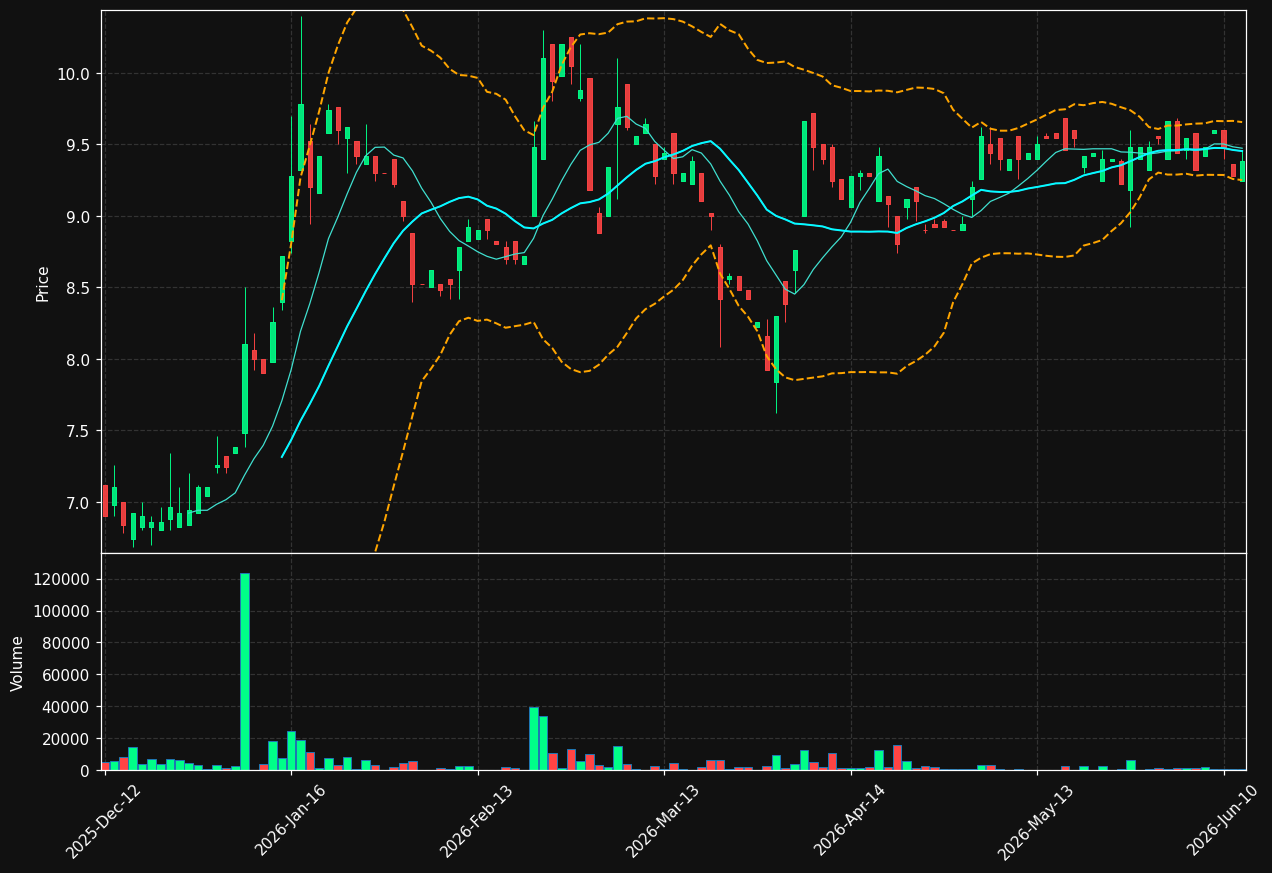Click the 2026-May-13 date label
Viewport: 1272px width, 873px height.
(x=1036, y=821)
